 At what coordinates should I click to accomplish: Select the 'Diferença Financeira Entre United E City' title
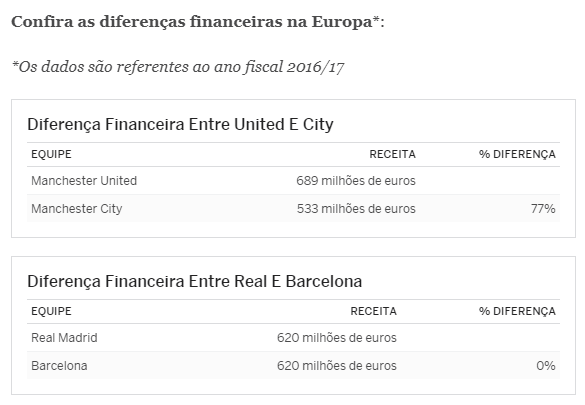pyautogui.click(x=180, y=124)
